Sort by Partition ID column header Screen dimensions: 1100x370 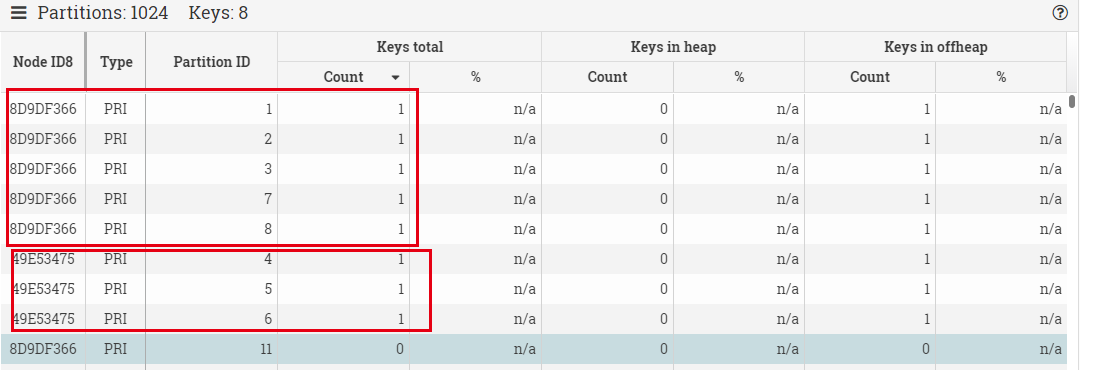(212, 62)
